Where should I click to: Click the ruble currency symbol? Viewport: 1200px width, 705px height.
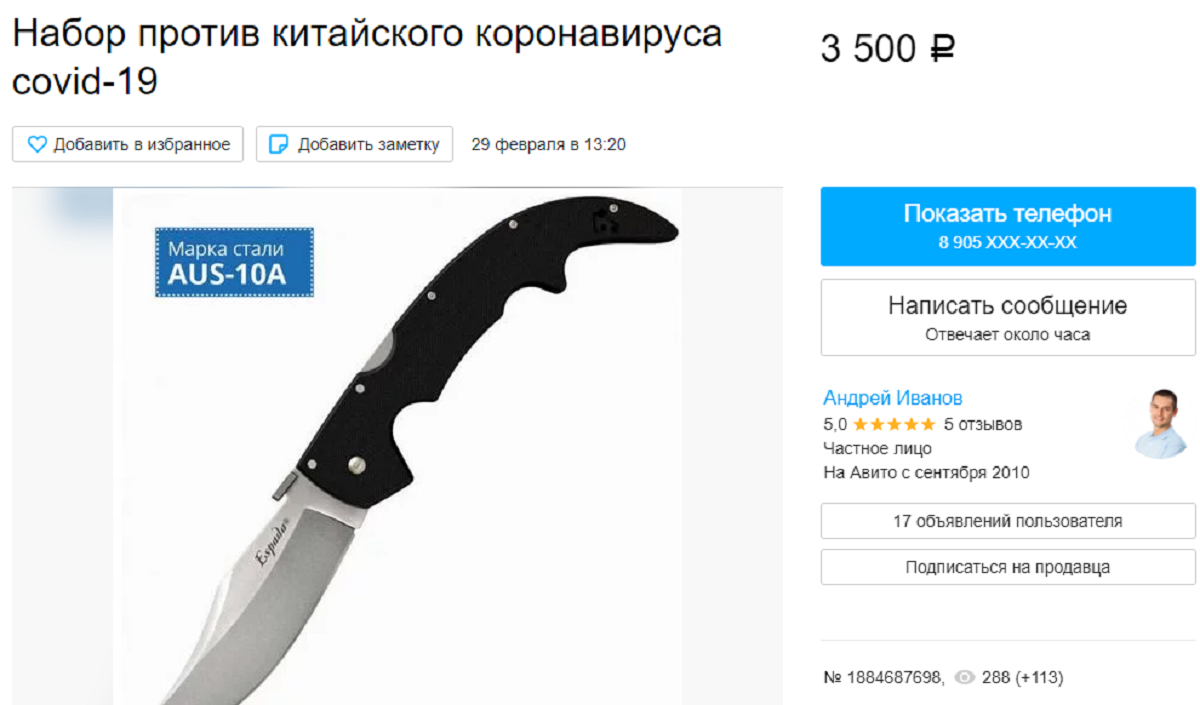pyautogui.click(x=941, y=48)
